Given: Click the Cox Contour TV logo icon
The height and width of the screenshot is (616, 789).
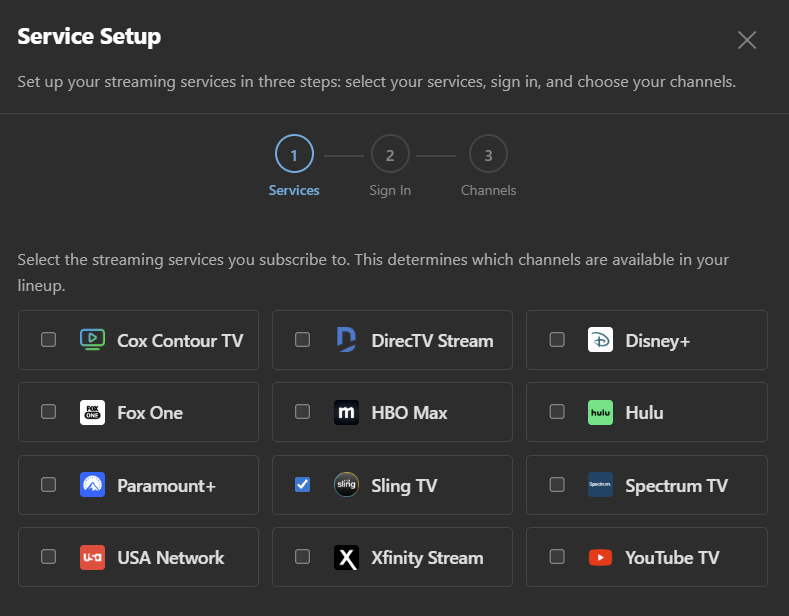Looking at the screenshot, I should tap(93, 340).
